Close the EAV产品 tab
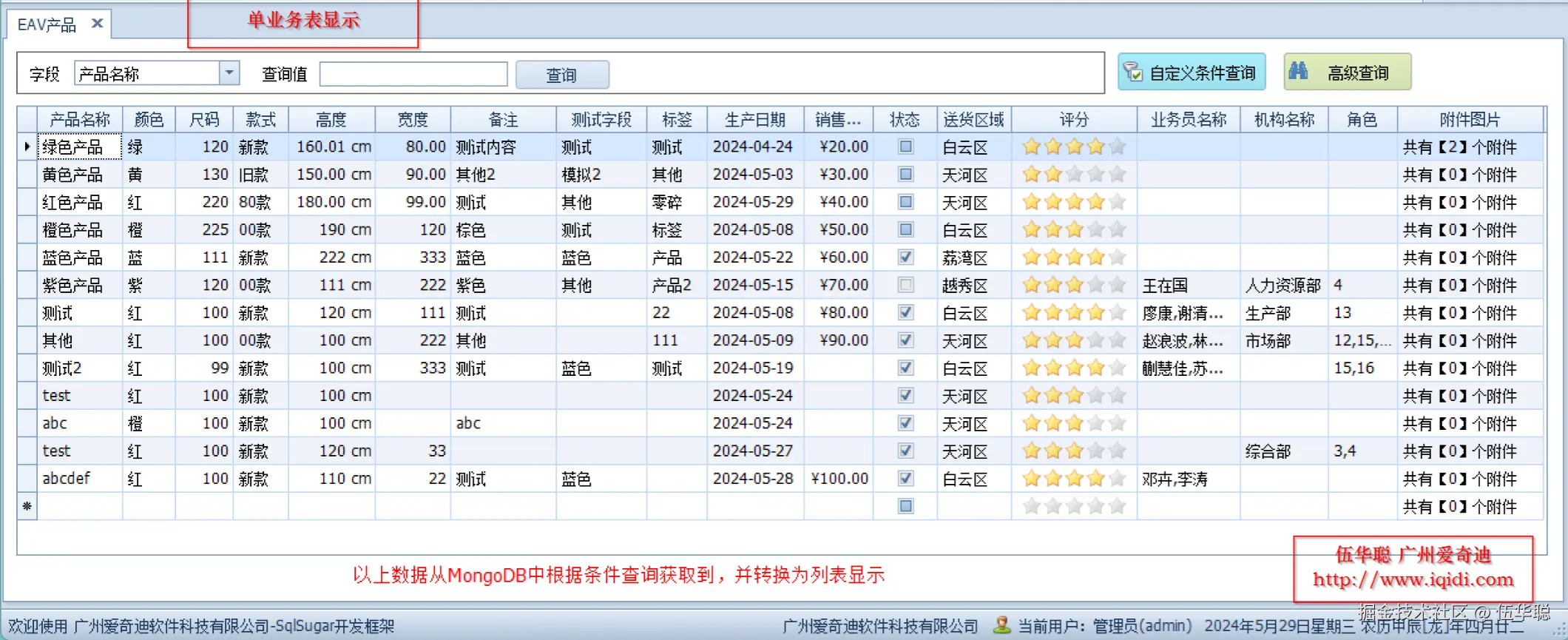 pyautogui.click(x=97, y=24)
